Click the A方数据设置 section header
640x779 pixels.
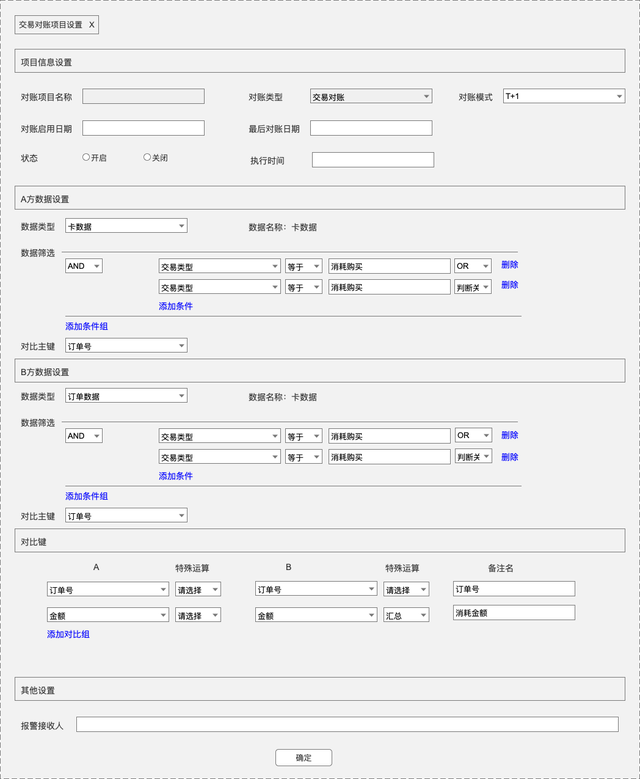(320, 198)
